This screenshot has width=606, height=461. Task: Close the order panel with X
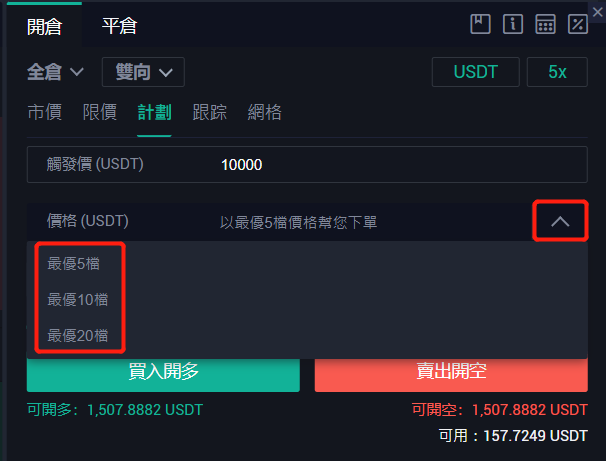point(597,12)
